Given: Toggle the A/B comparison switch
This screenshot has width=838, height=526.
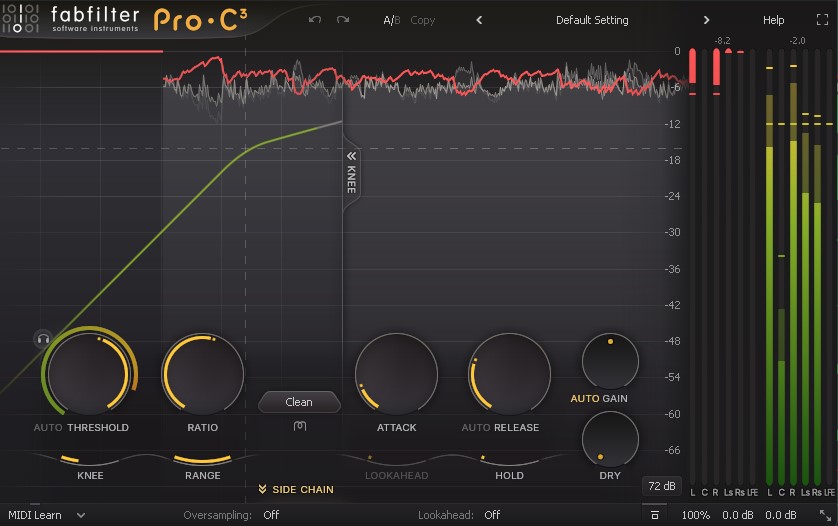Looking at the screenshot, I should pyautogui.click(x=391, y=20).
